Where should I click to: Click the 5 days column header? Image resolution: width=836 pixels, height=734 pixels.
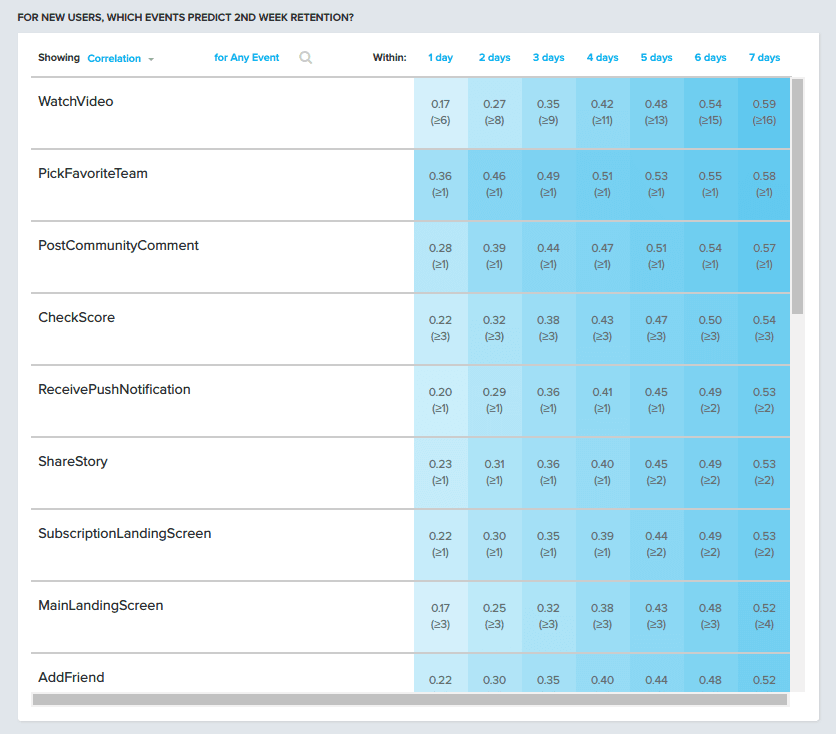[x=656, y=58]
